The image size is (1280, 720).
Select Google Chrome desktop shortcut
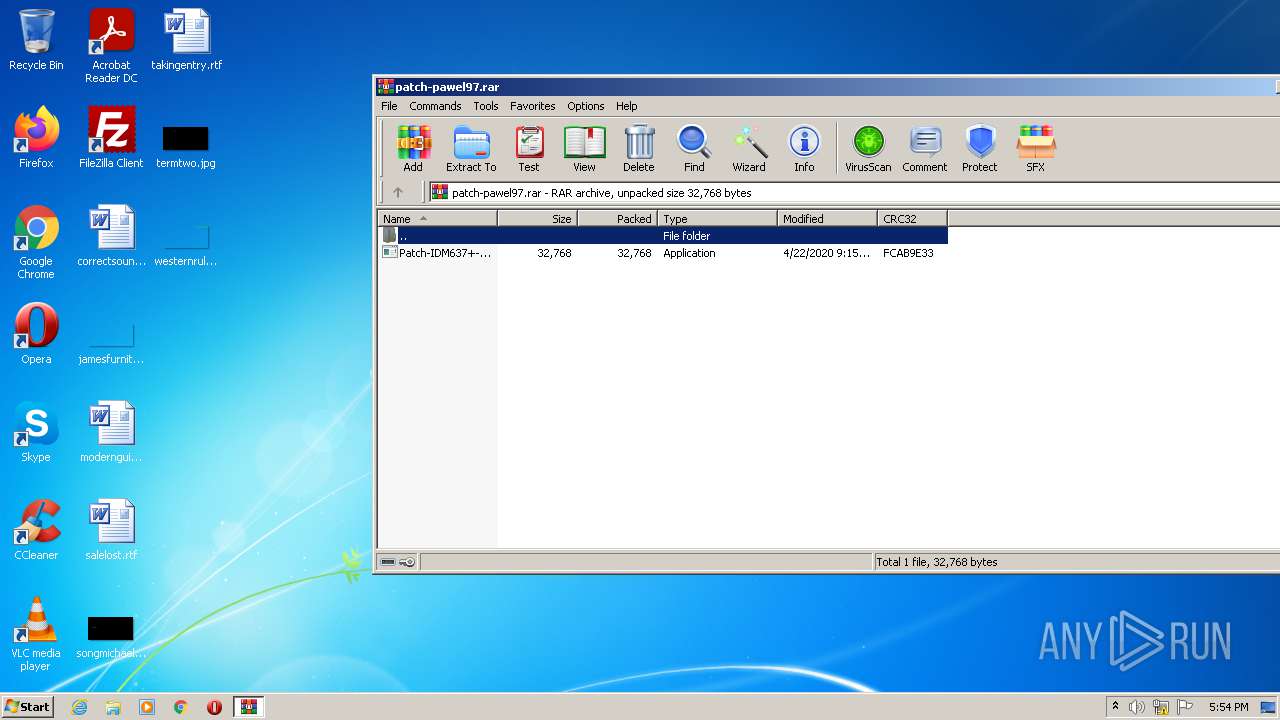point(36,242)
